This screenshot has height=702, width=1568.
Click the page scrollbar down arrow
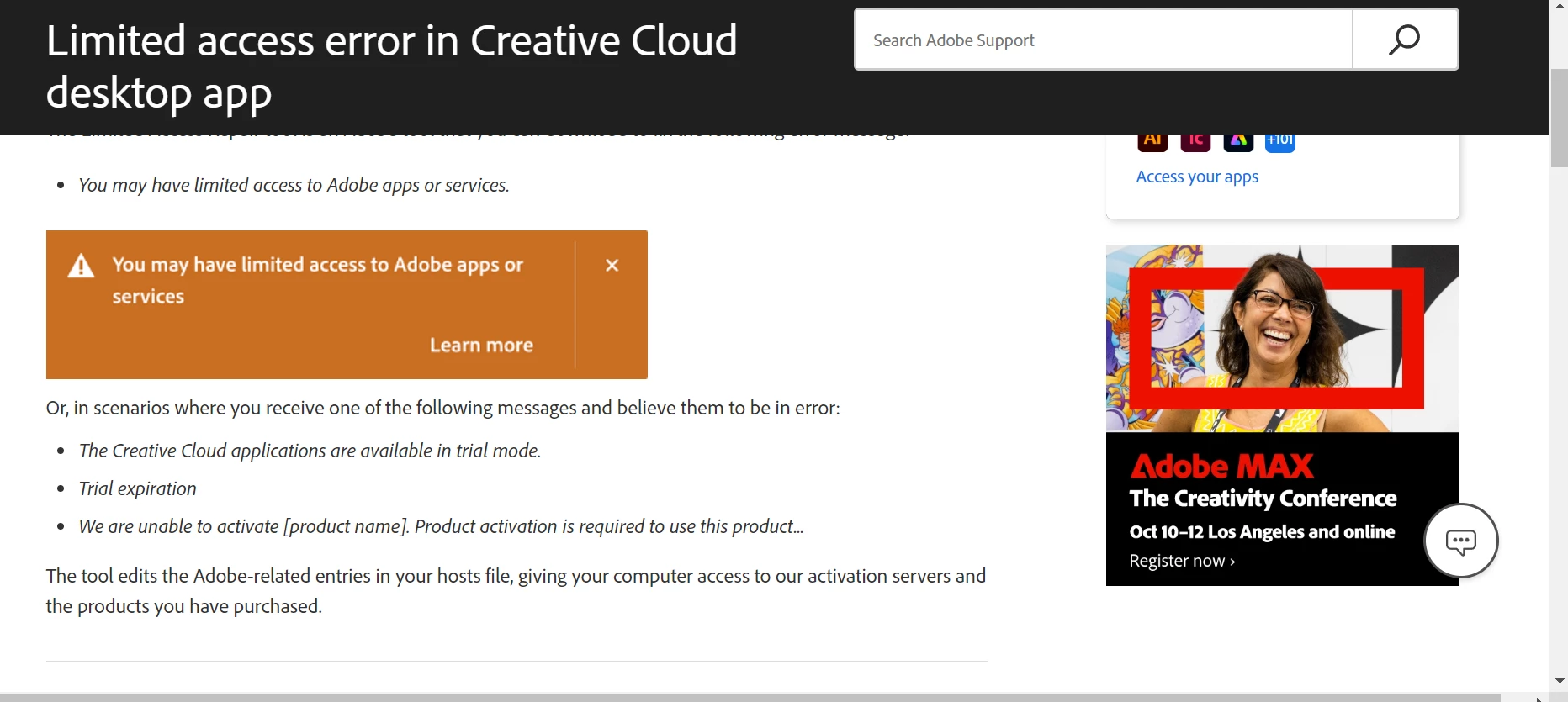tap(1559, 681)
